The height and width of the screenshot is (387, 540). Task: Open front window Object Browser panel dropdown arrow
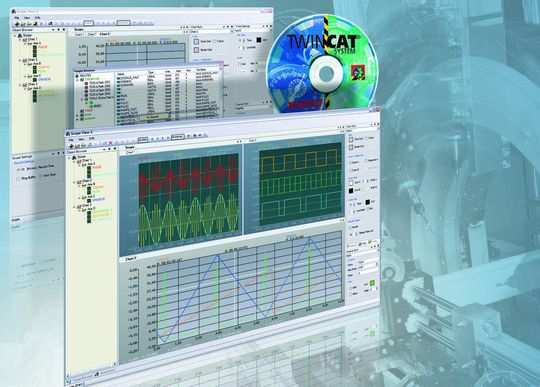point(105,149)
